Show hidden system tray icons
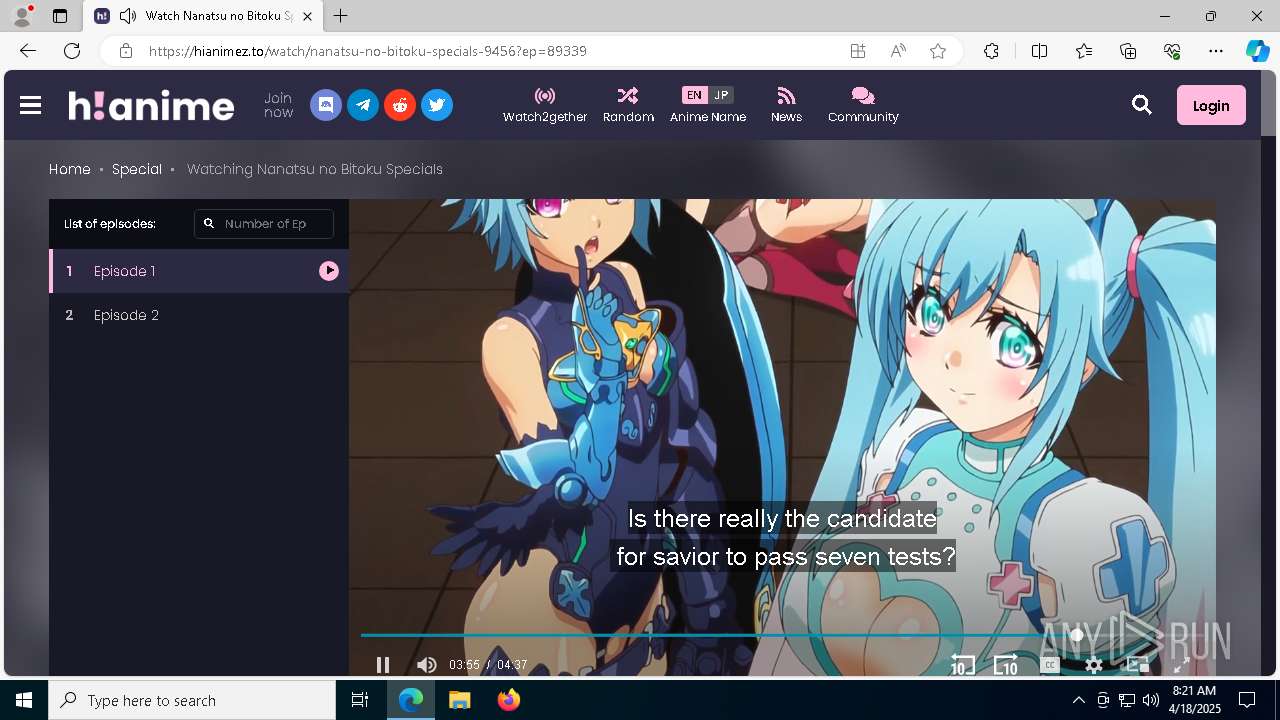This screenshot has width=1280, height=720. click(x=1078, y=700)
